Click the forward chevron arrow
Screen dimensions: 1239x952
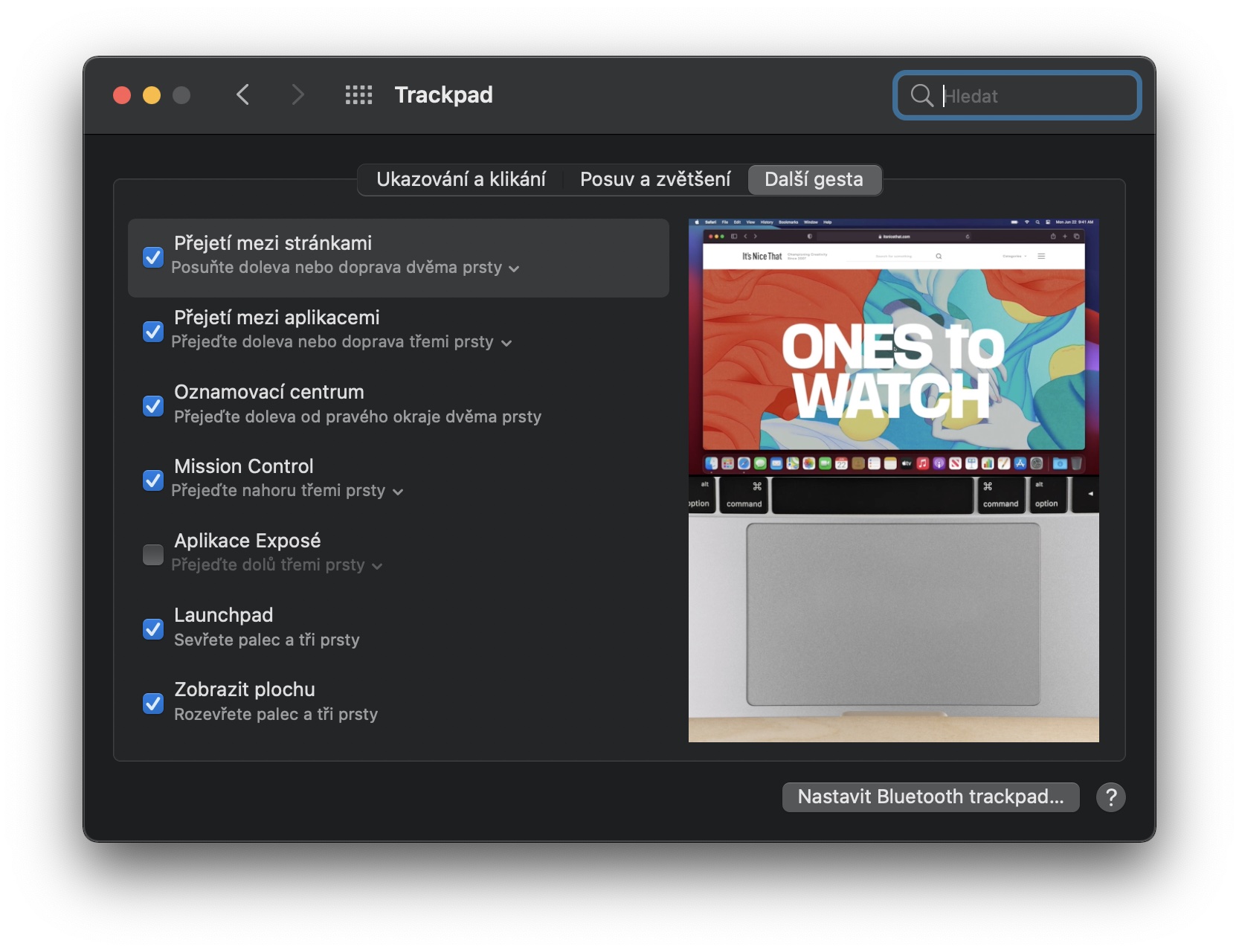297,94
